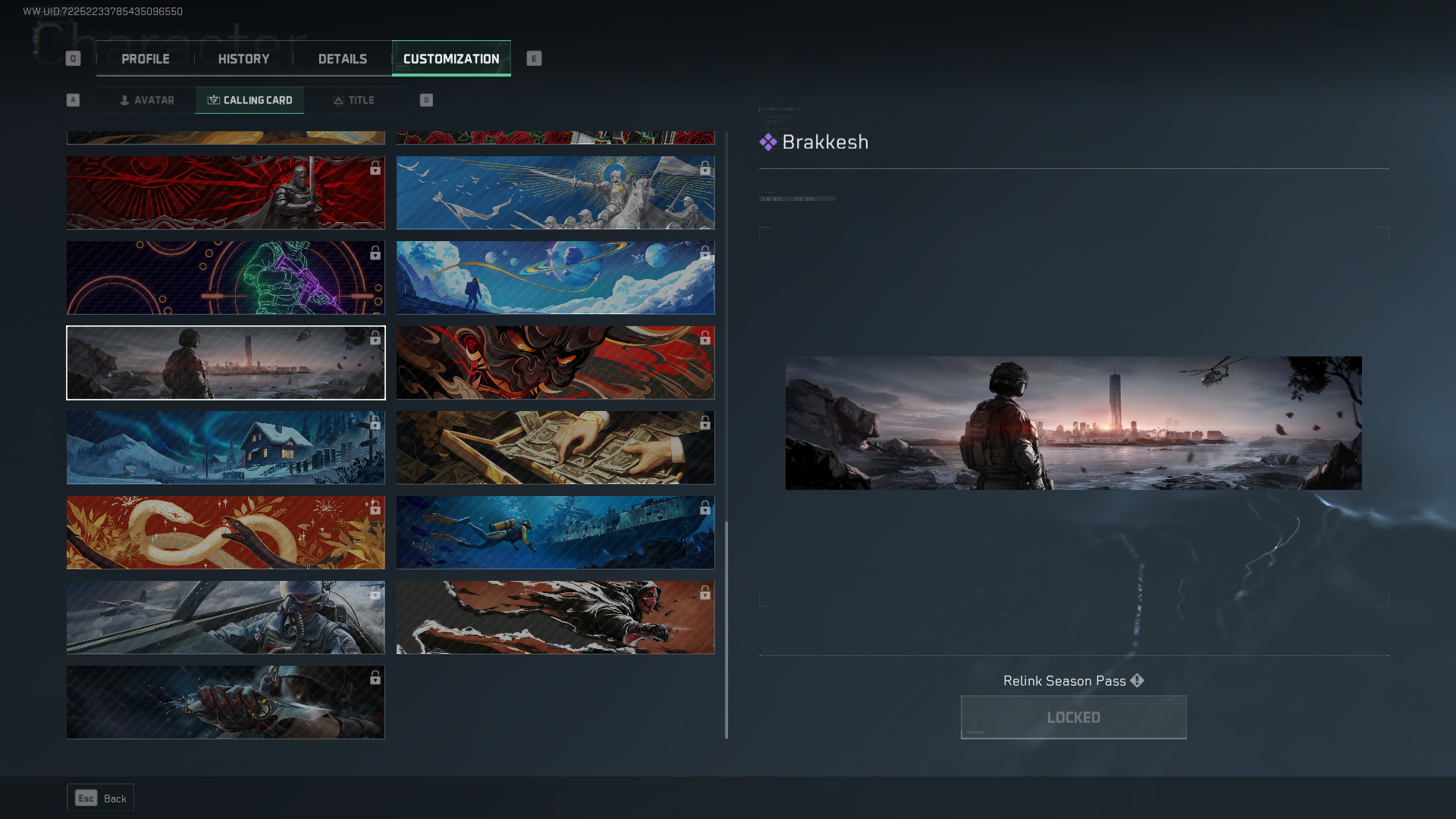This screenshot has width=1456, height=819.
Task: Select the red knight calling card
Action: [x=225, y=193]
